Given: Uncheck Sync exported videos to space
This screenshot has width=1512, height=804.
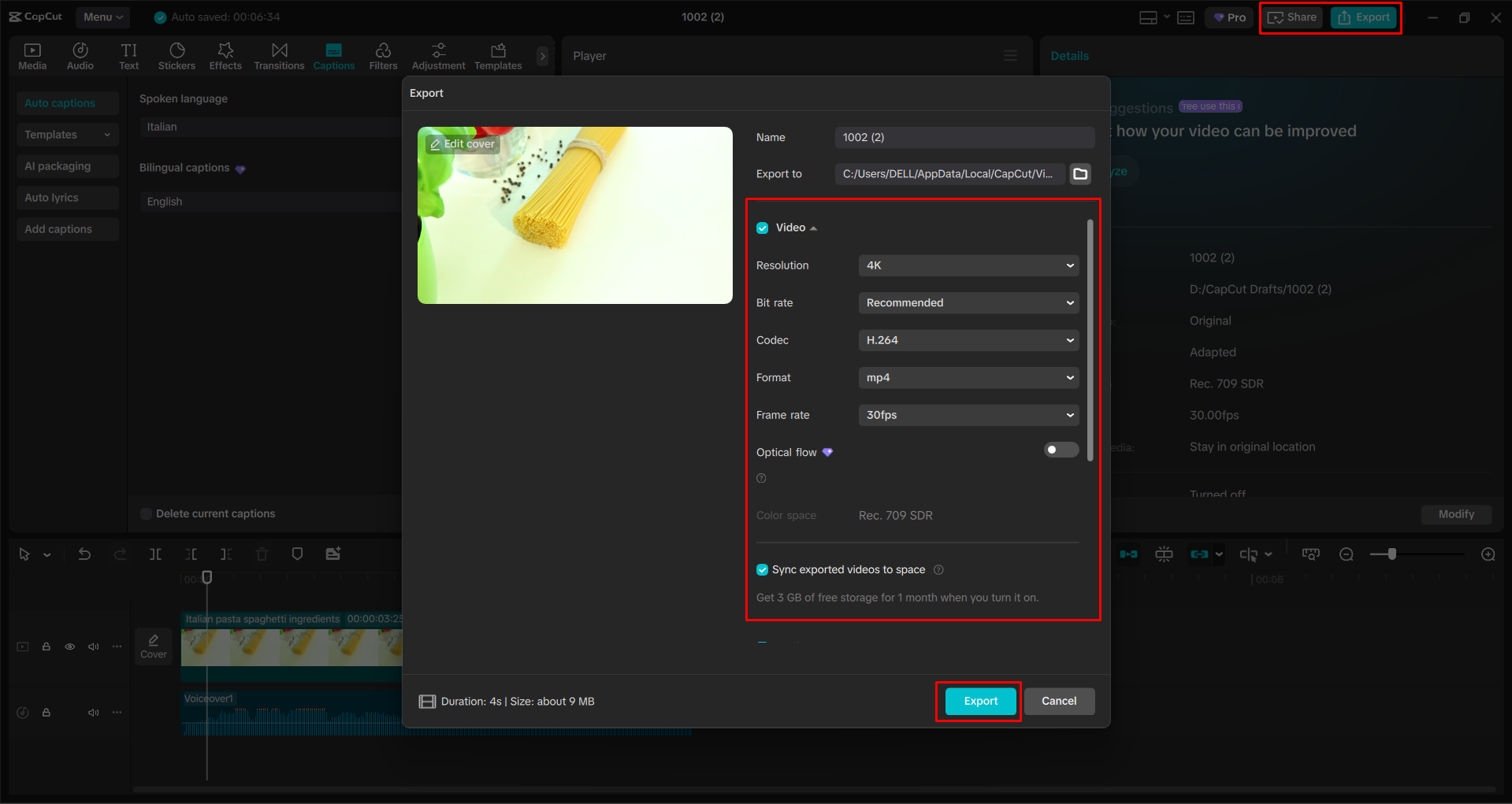Looking at the screenshot, I should [762, 569].
